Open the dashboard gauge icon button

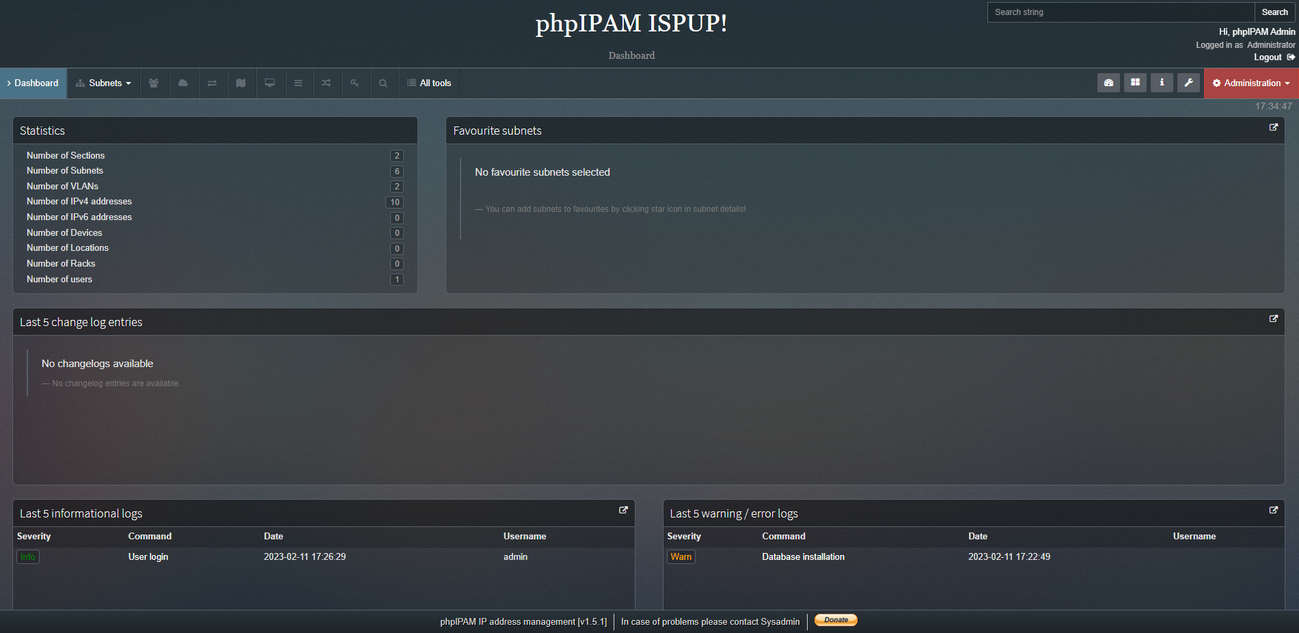pyautogui.click(x=1109, y=83)
